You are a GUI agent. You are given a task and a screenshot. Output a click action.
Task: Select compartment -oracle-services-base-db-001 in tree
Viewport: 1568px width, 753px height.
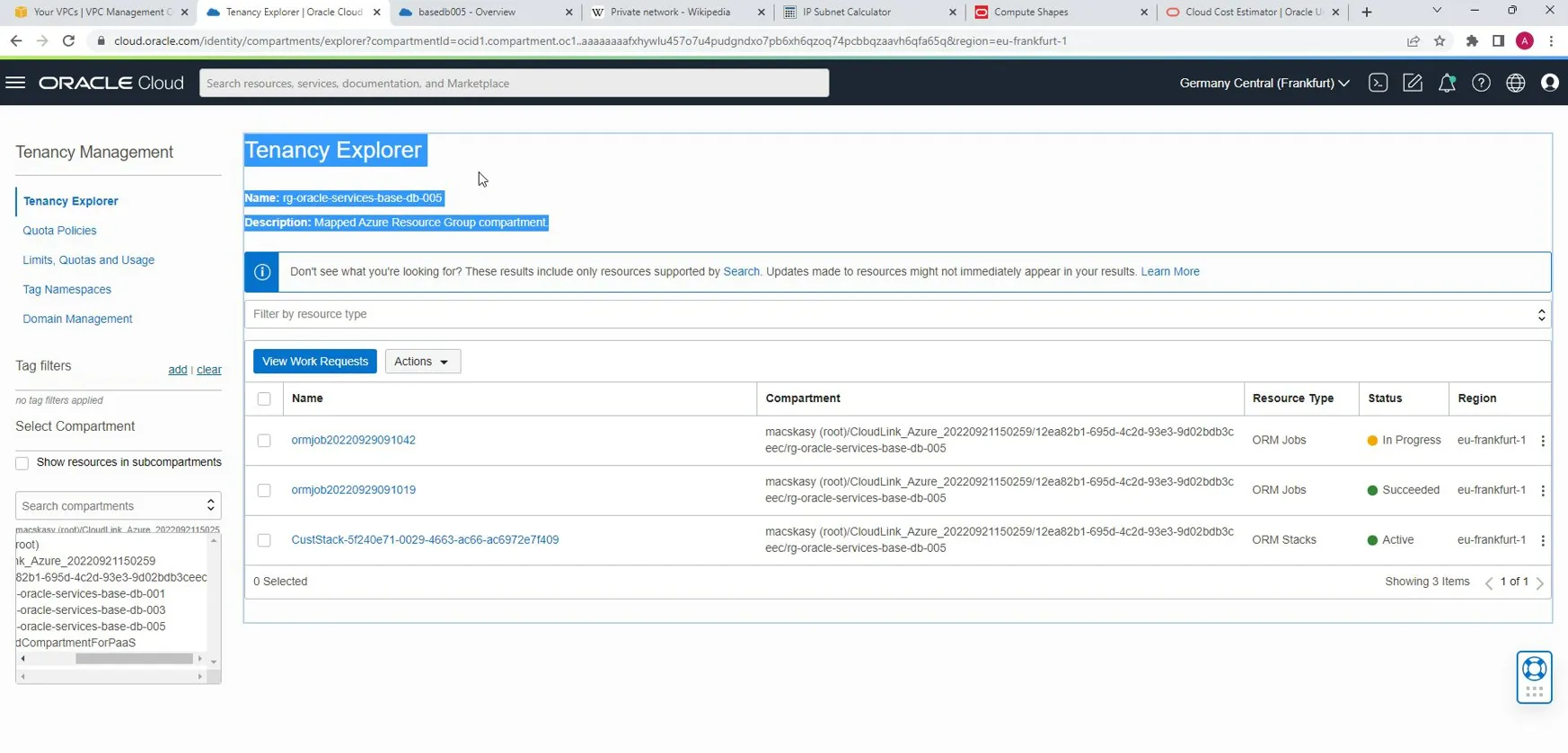point(91,594)
